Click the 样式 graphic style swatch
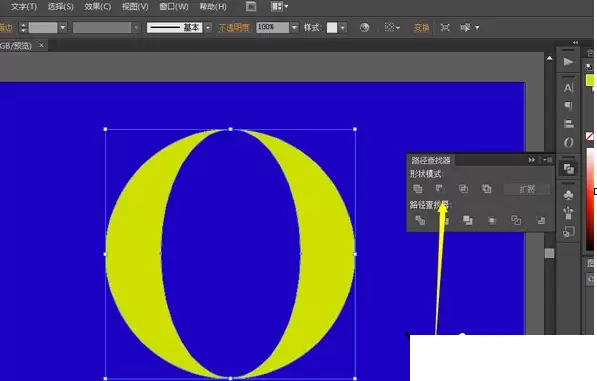Viewport: 597px width, 381px height. (332, 27)
